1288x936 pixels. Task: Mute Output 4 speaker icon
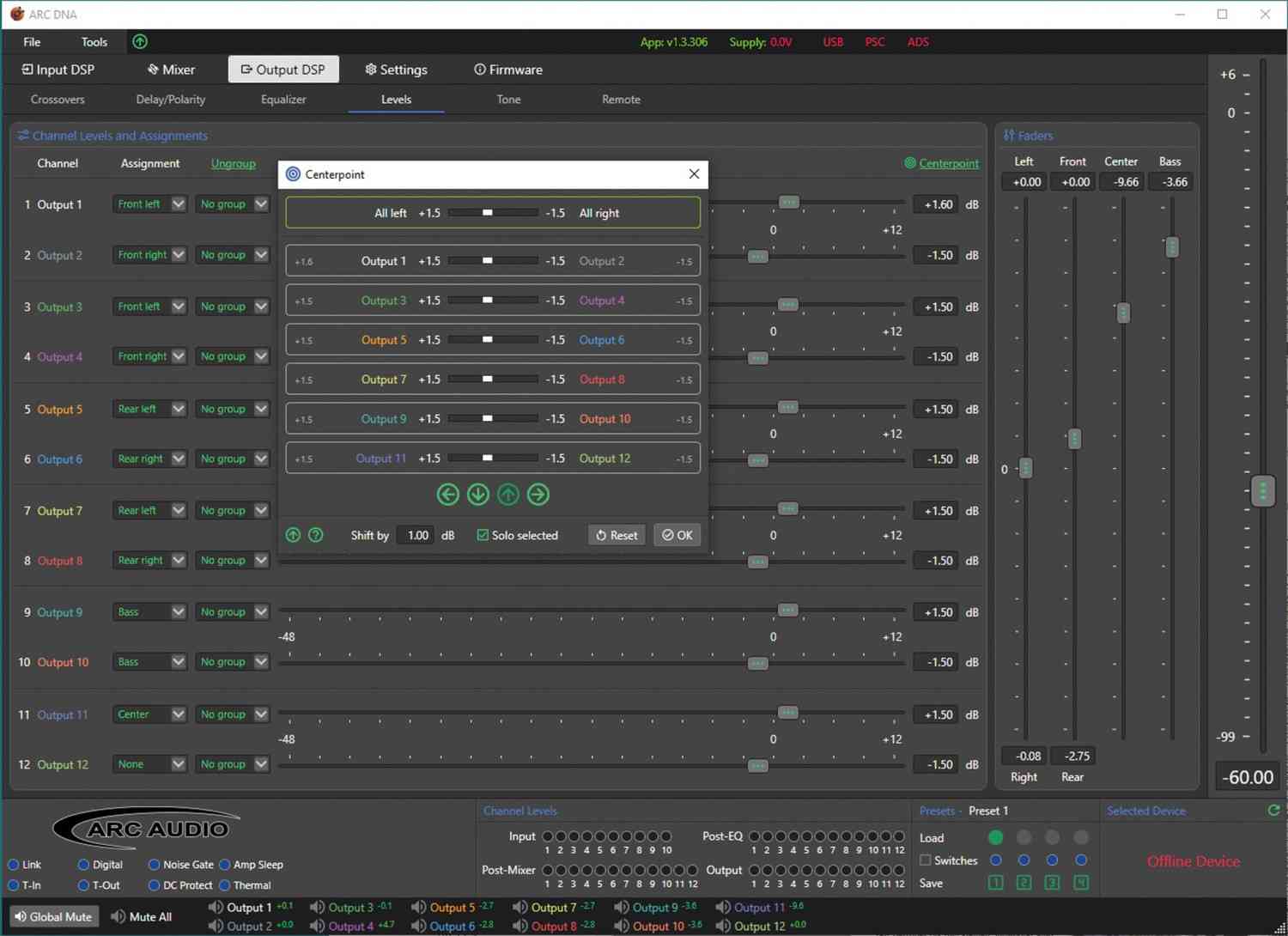pos(318,926)
